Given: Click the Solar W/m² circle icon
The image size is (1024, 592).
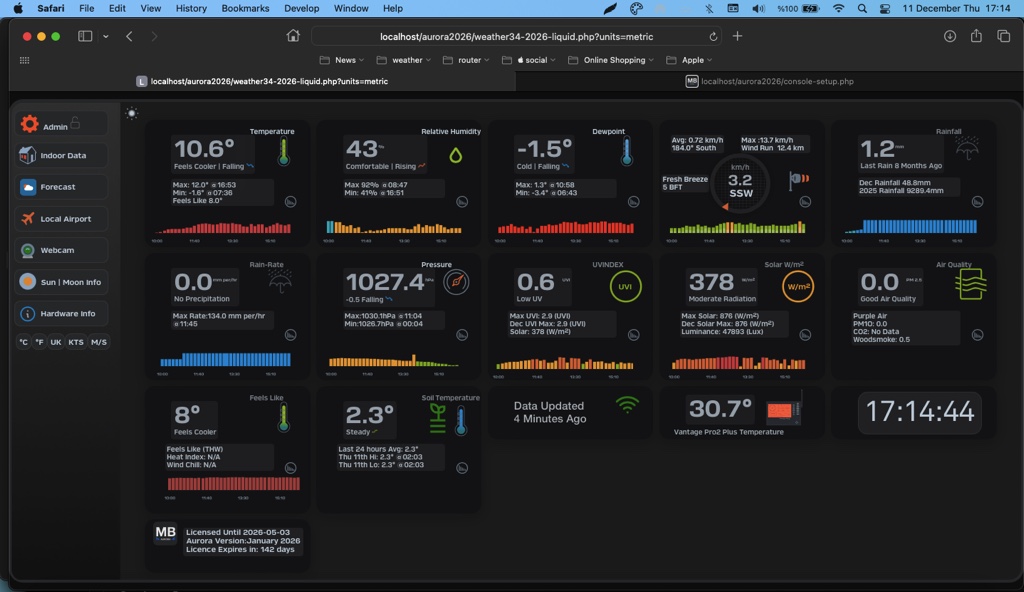Looking at the screenshot, I should click(797, 286).
